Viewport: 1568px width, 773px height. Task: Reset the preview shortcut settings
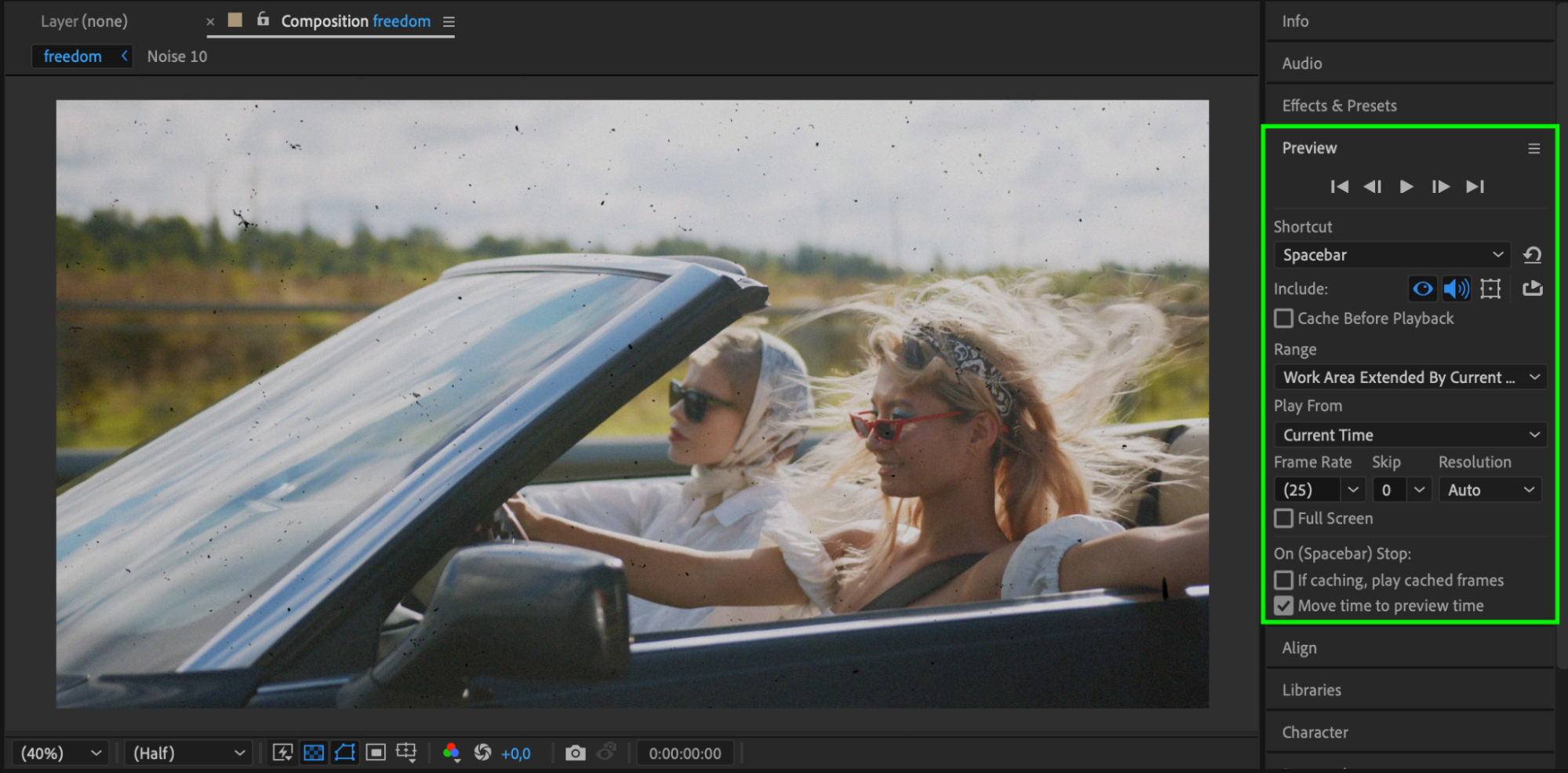1532,255
